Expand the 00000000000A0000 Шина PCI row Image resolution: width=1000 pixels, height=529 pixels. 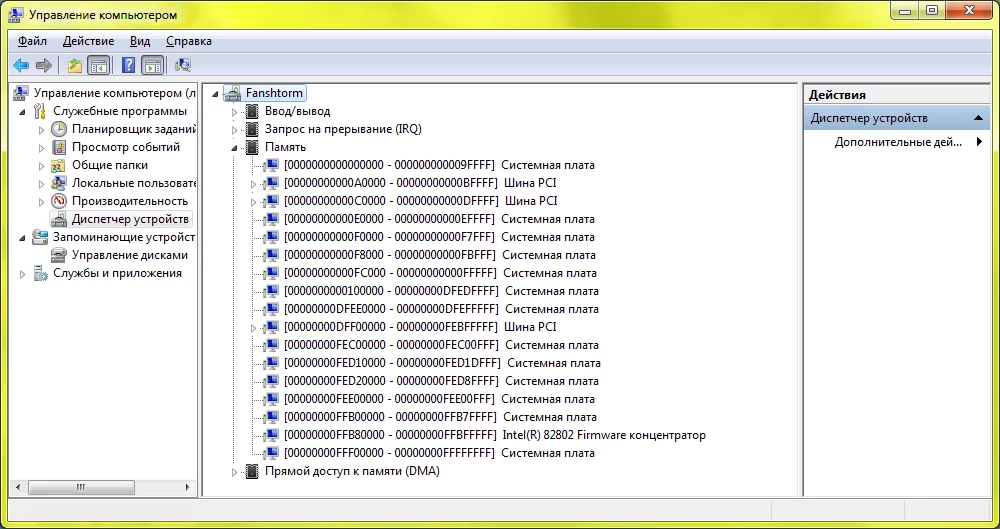tap(253, 184)
